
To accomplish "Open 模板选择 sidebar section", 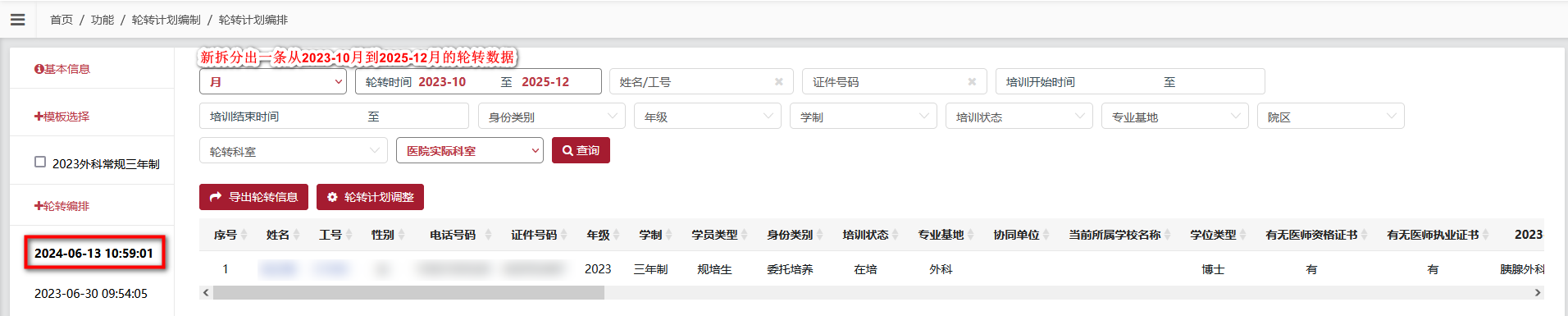I will coord(62,117).
